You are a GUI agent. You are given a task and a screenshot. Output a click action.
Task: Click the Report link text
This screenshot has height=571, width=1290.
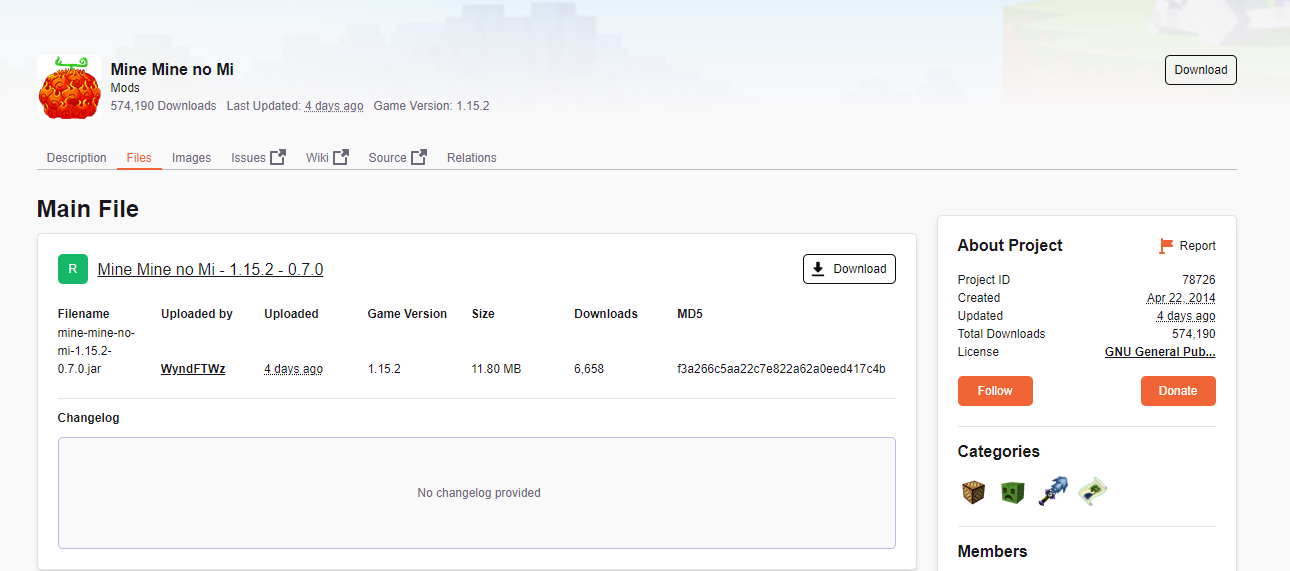(x=1198, y=246)
